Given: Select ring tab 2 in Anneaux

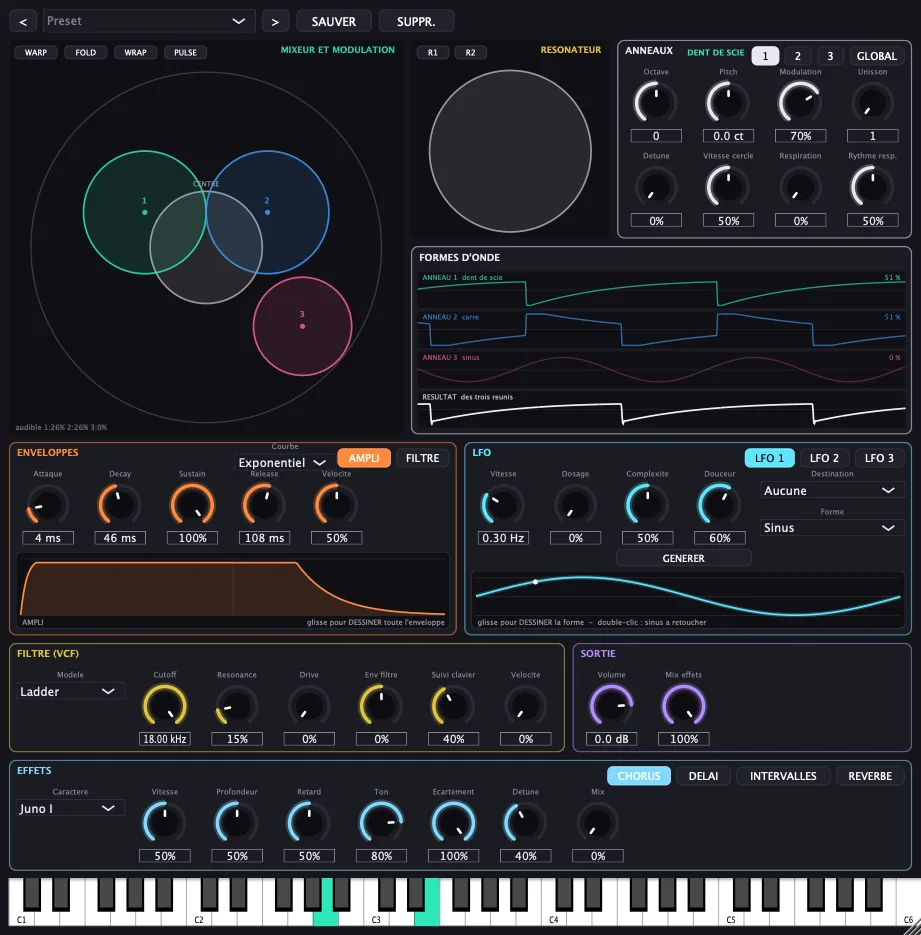Looking at the screenshot, I should point(798,55).
